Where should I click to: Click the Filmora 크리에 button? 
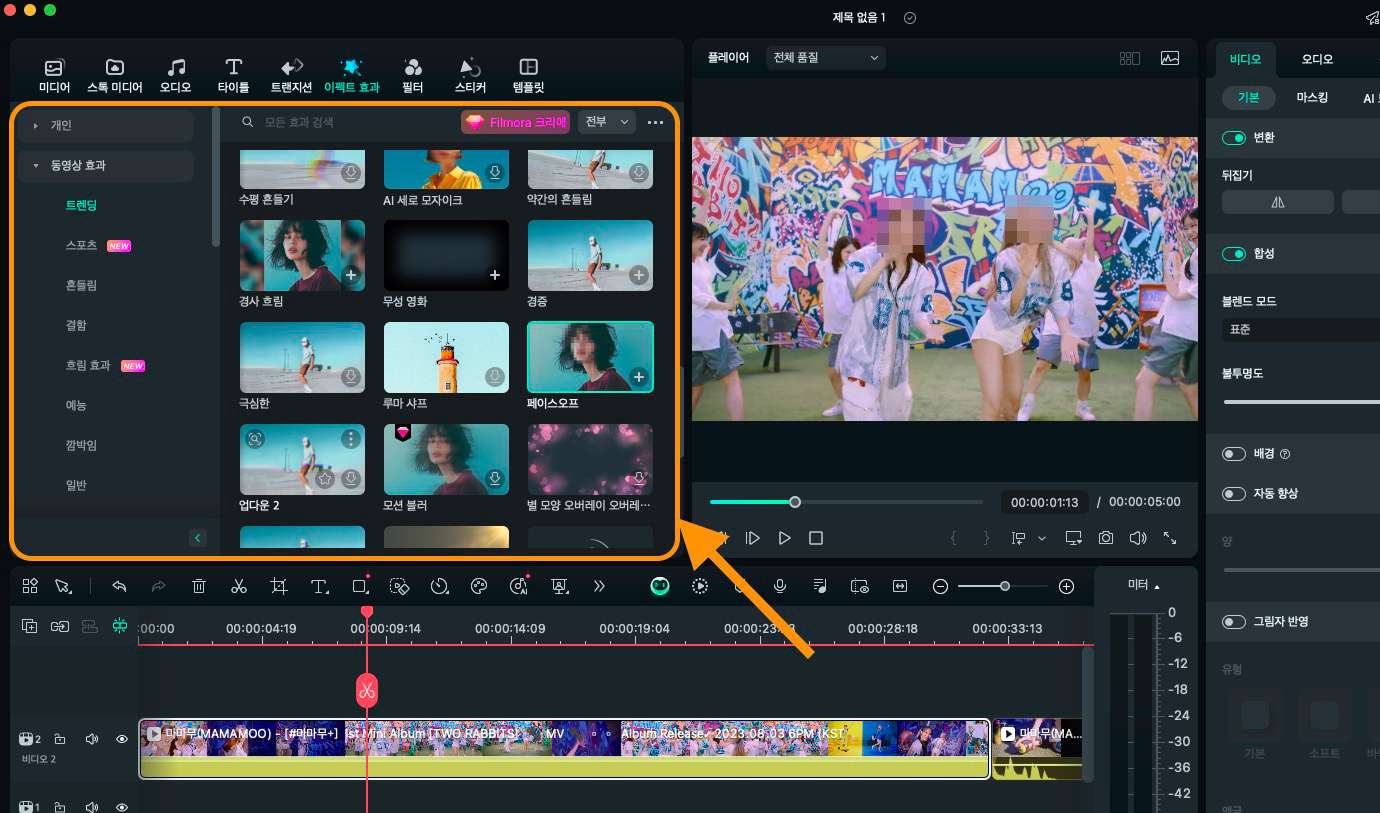pos(515,122)
